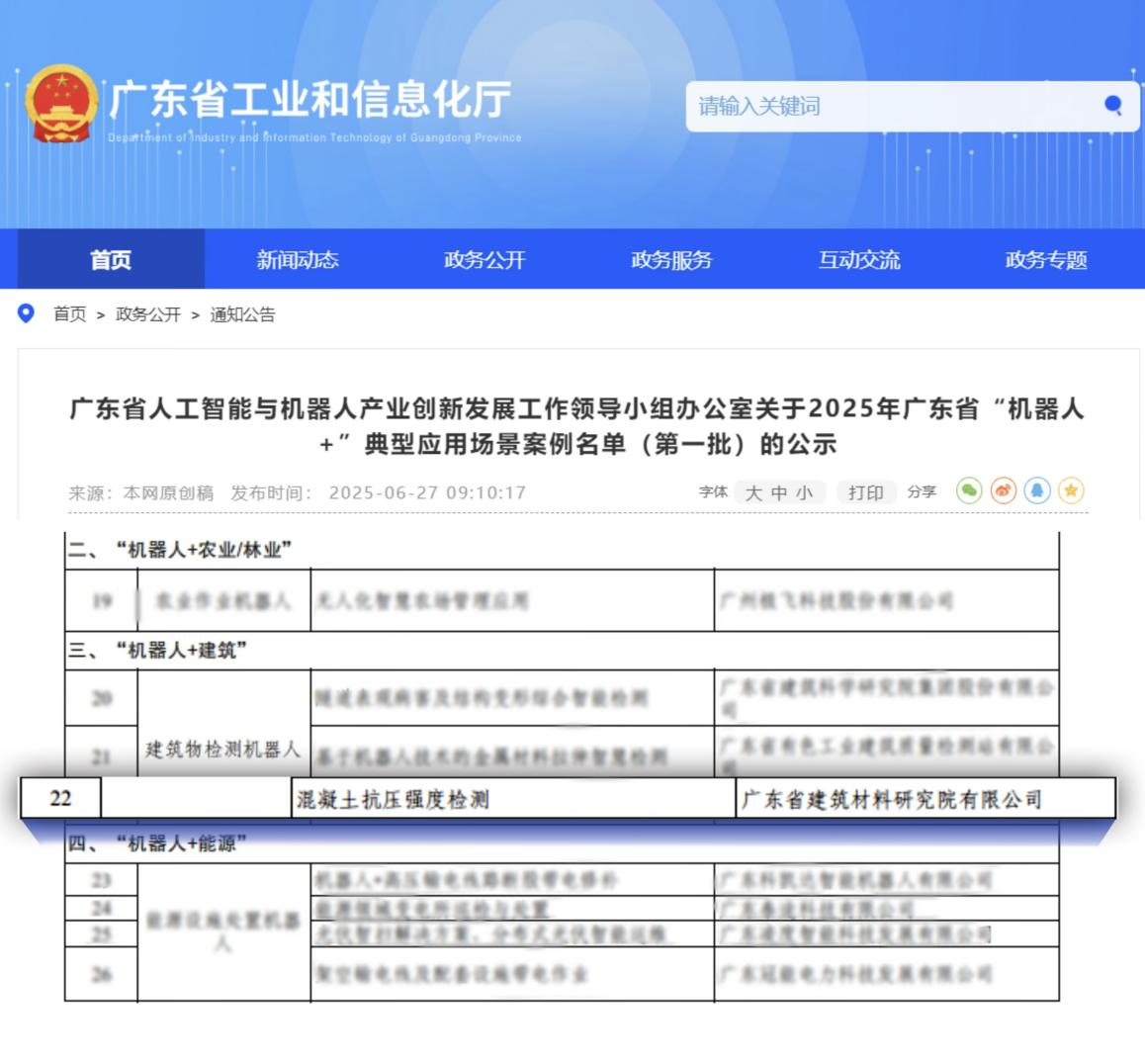Go to 通知公告 in the breadcrumb

(x=243, y=314)
